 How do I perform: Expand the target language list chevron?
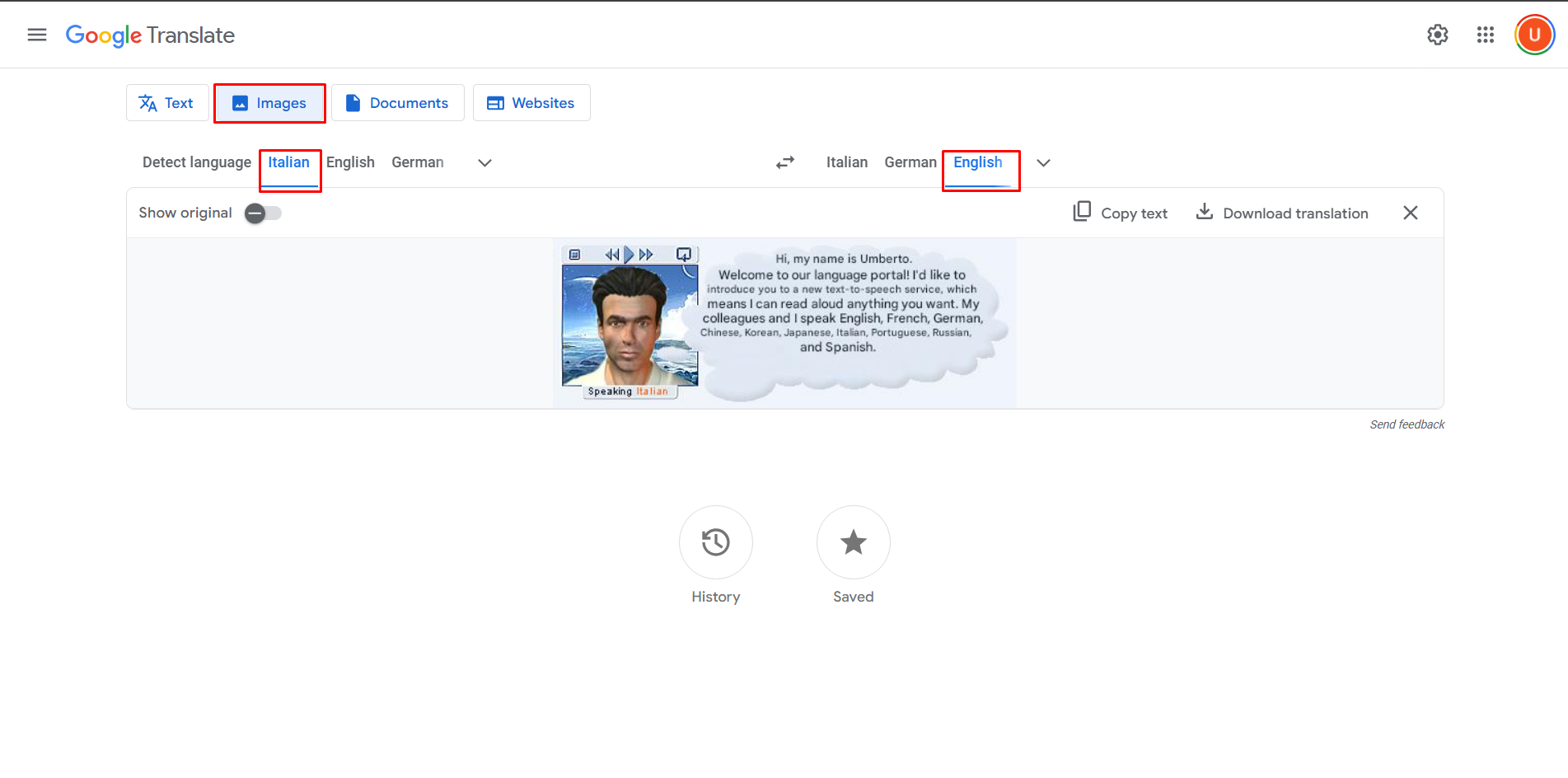coord(1043,163)
